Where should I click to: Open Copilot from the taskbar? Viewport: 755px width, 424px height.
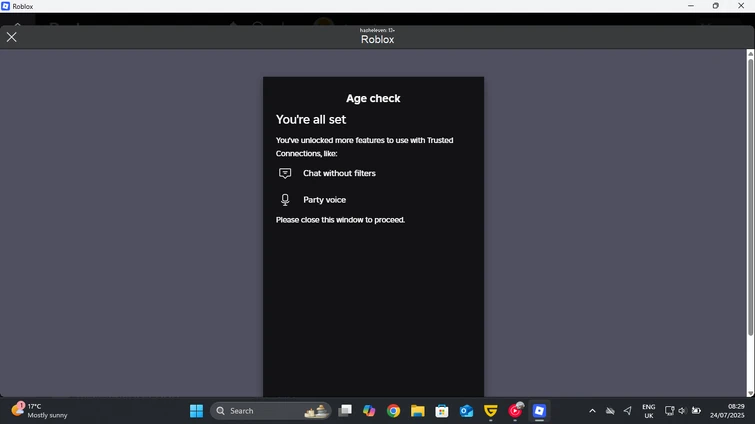click(x=369, y=411)
